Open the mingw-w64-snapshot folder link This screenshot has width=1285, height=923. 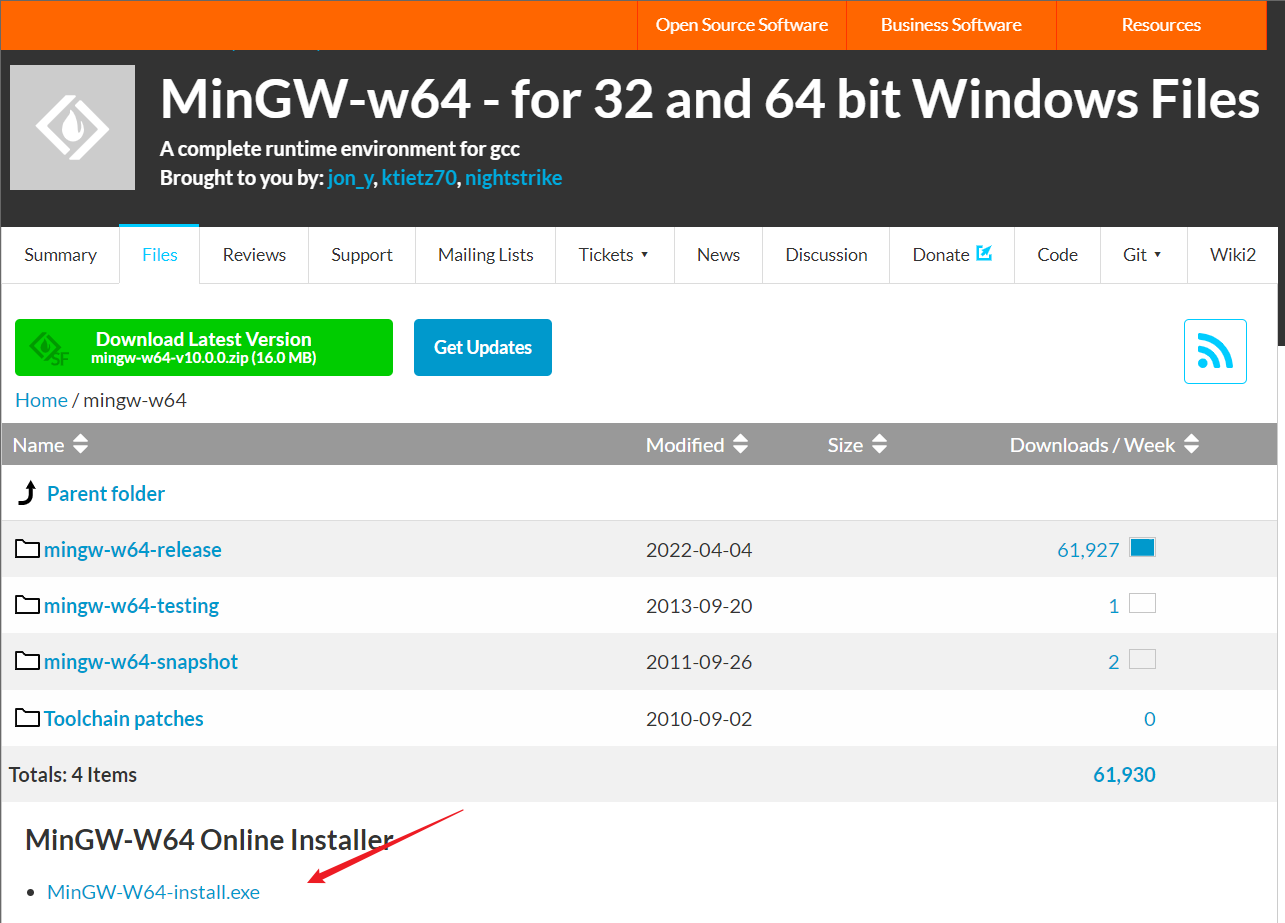tap(141, 661)
